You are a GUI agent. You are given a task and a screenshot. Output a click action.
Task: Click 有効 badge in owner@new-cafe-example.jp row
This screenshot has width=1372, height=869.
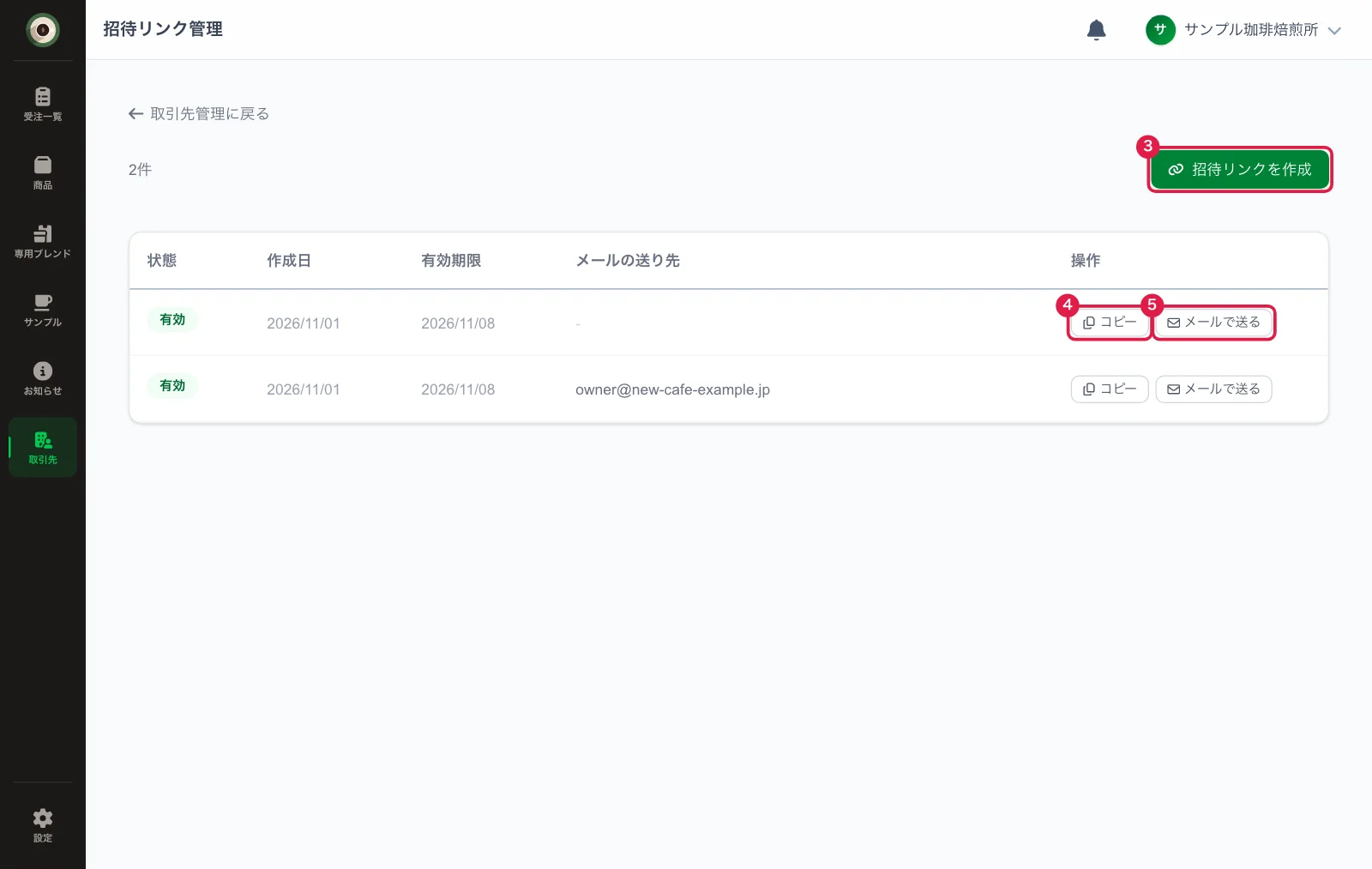pos(172,386)
